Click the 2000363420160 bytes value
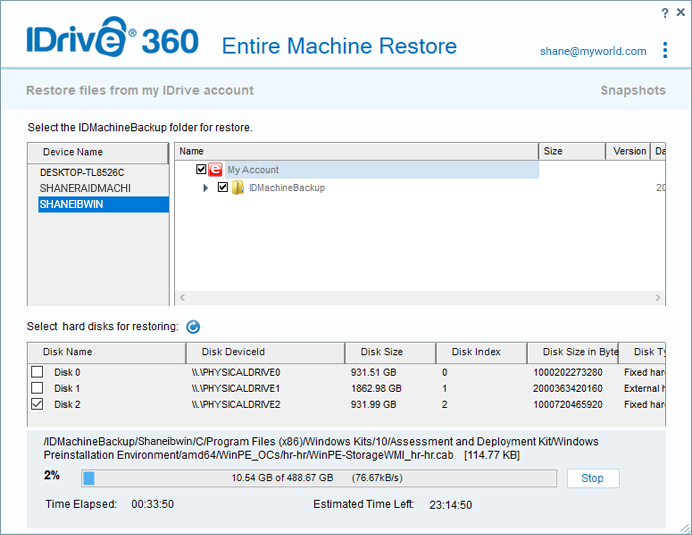Image resolution: width=692 pixels, height=535 pixels. pyautogui.click(x=568, y=388)
